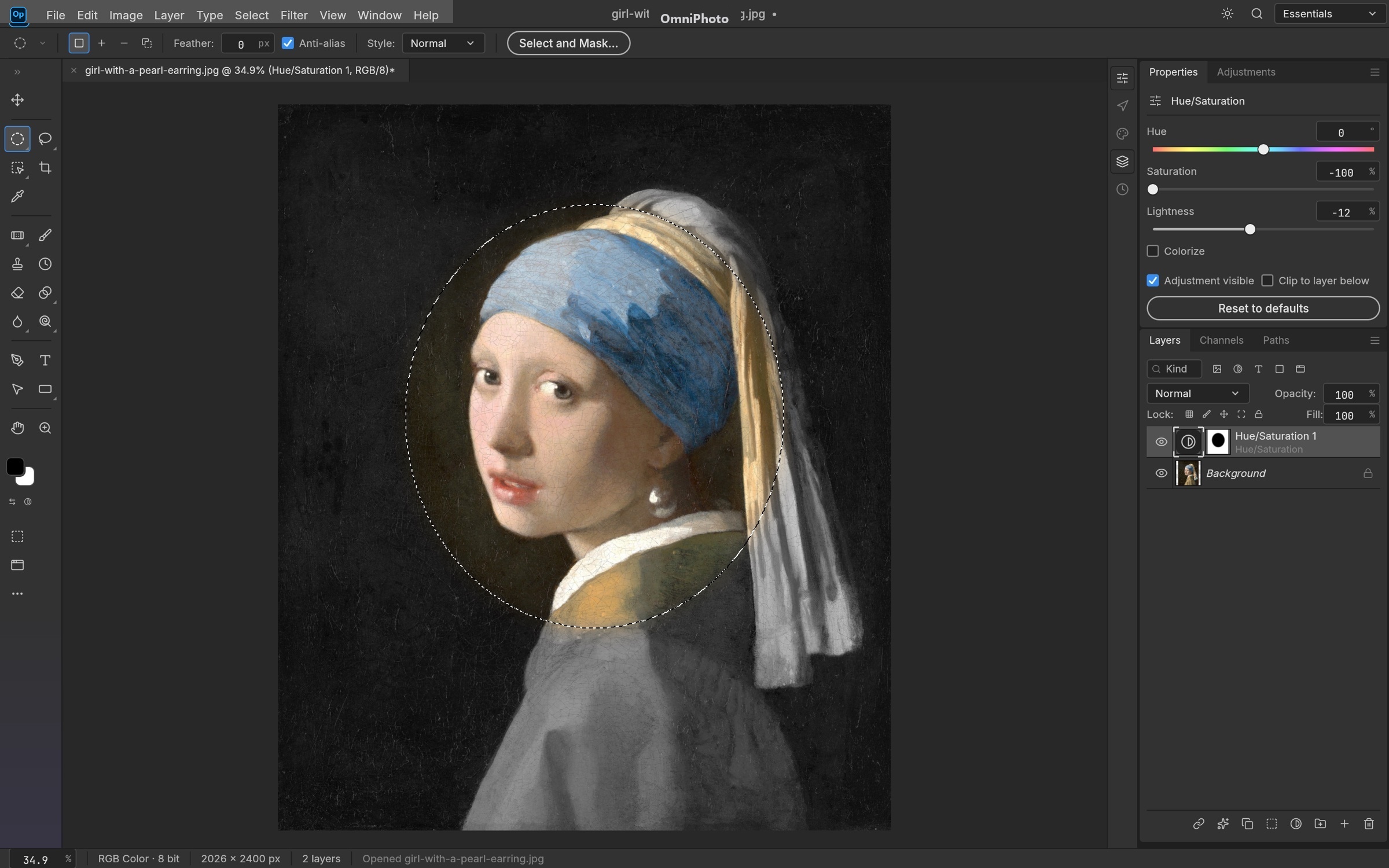Click the new adjustment layer icon

pyautogui.click(x=1296, y=823)
